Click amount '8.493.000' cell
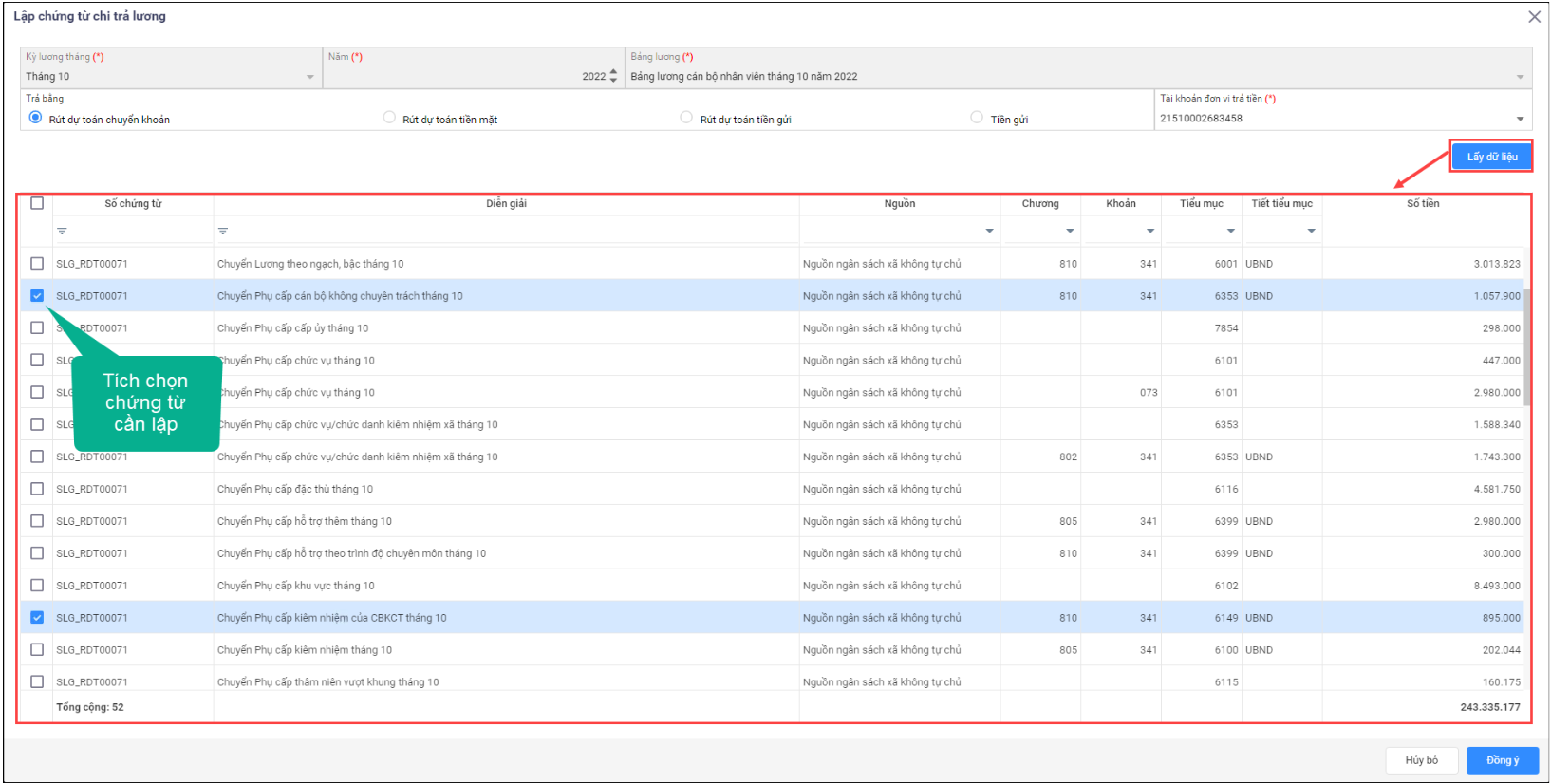 pos(1423,586)
